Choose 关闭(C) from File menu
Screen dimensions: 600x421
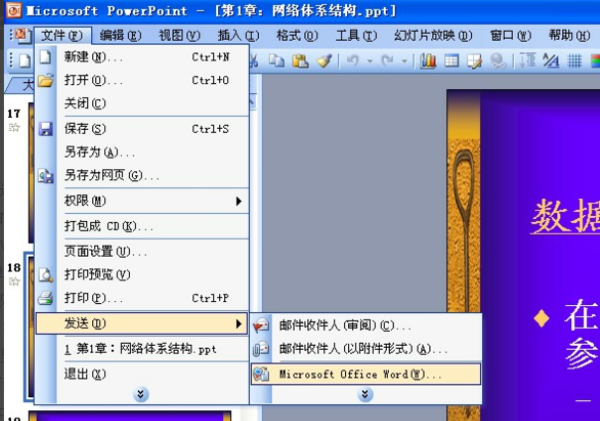pos(142,103)
